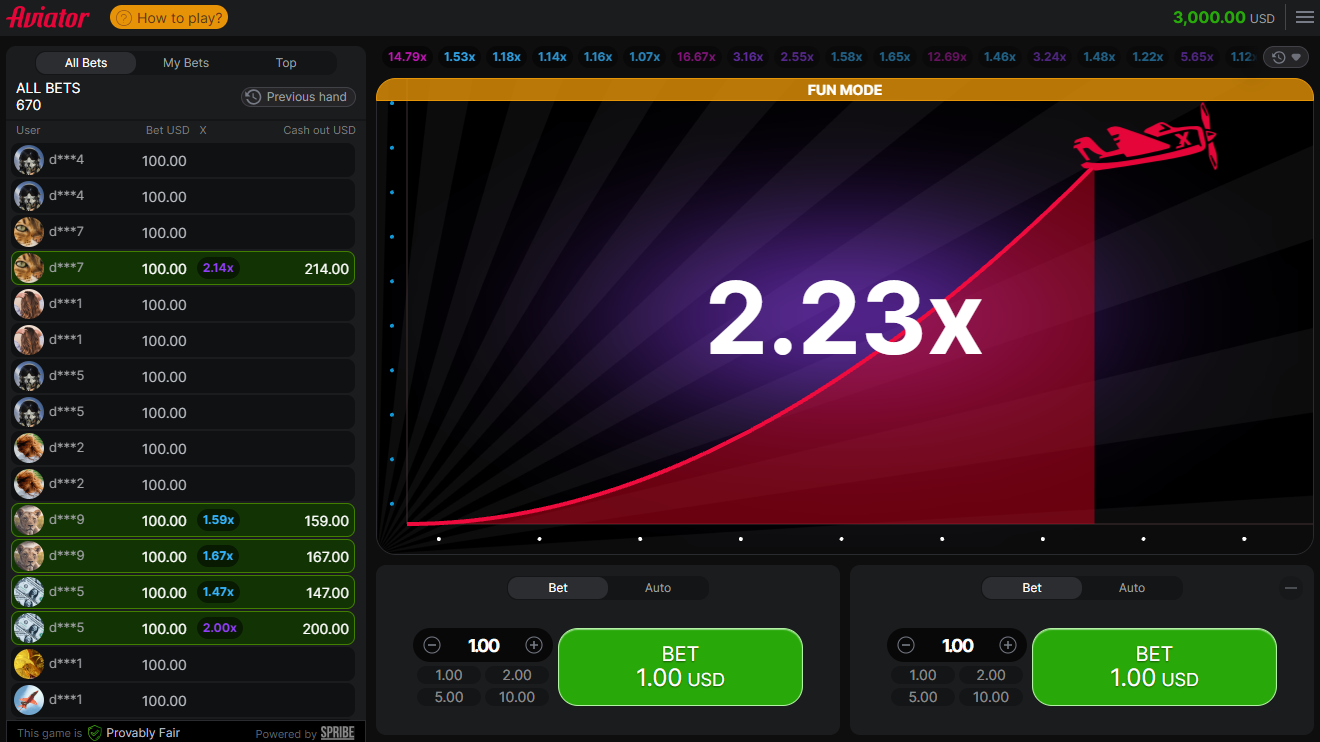Switch to the My Bets tab
The width and height of the screenshot is (1320, 742).
point(186,63)
